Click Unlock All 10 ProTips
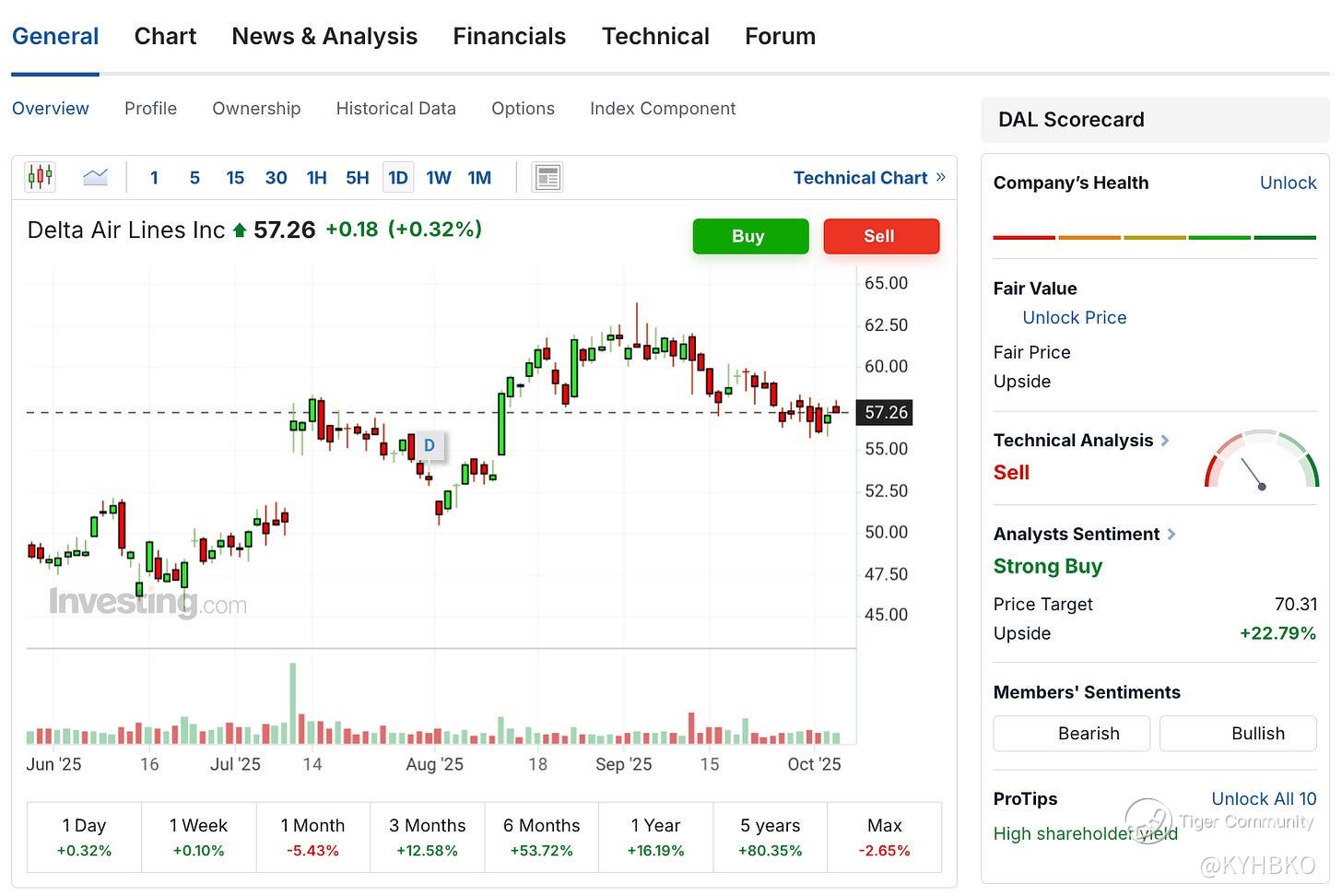 (x=1264, y=799)
